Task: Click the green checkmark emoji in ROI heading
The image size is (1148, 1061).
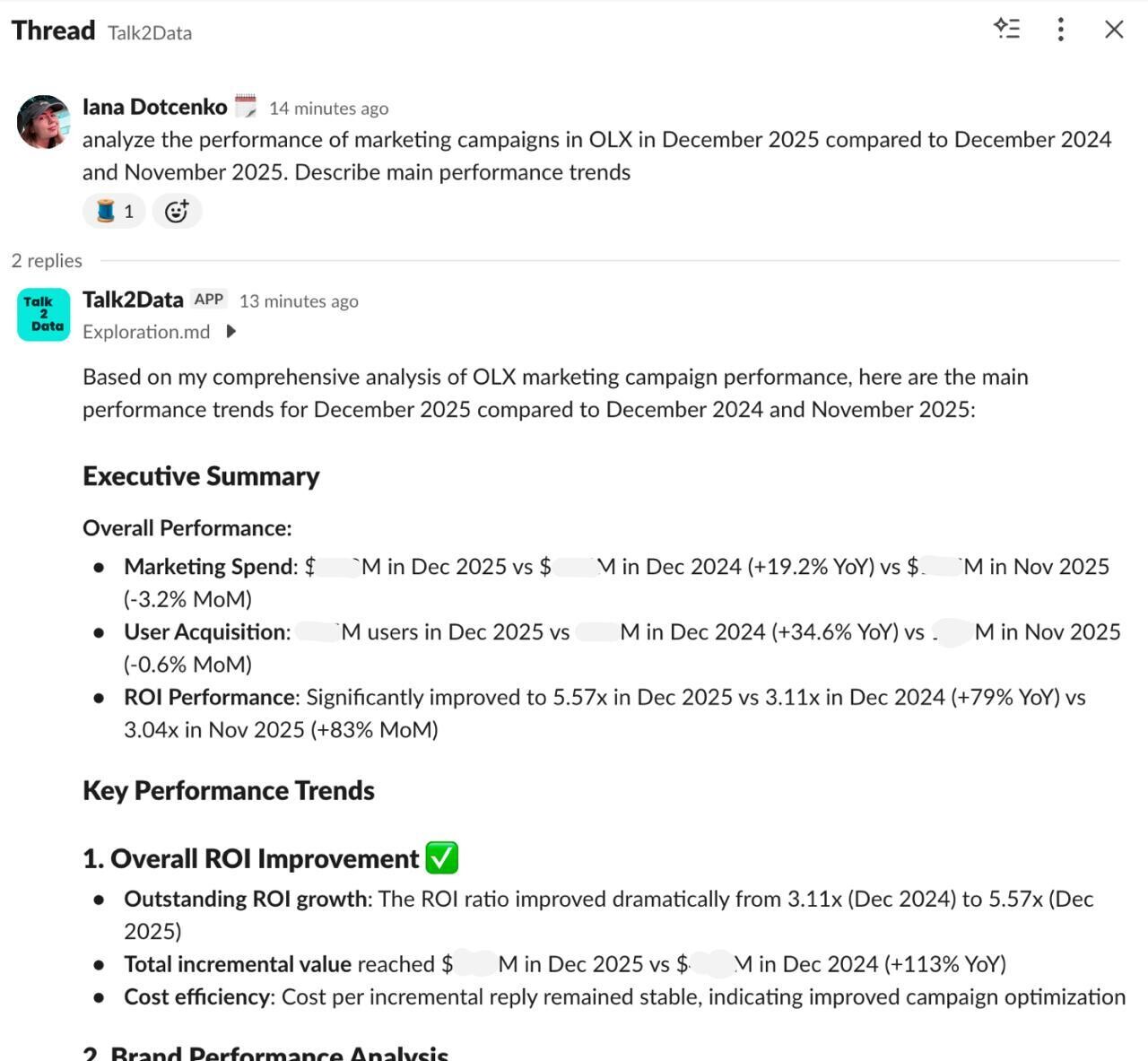Action: click(x=441, y=858)
